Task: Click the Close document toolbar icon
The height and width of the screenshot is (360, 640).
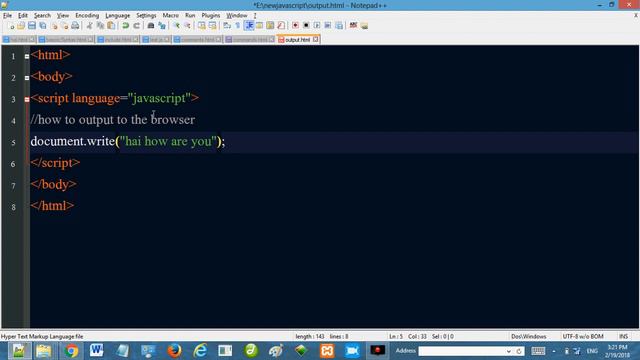Action: coord(54,26)
